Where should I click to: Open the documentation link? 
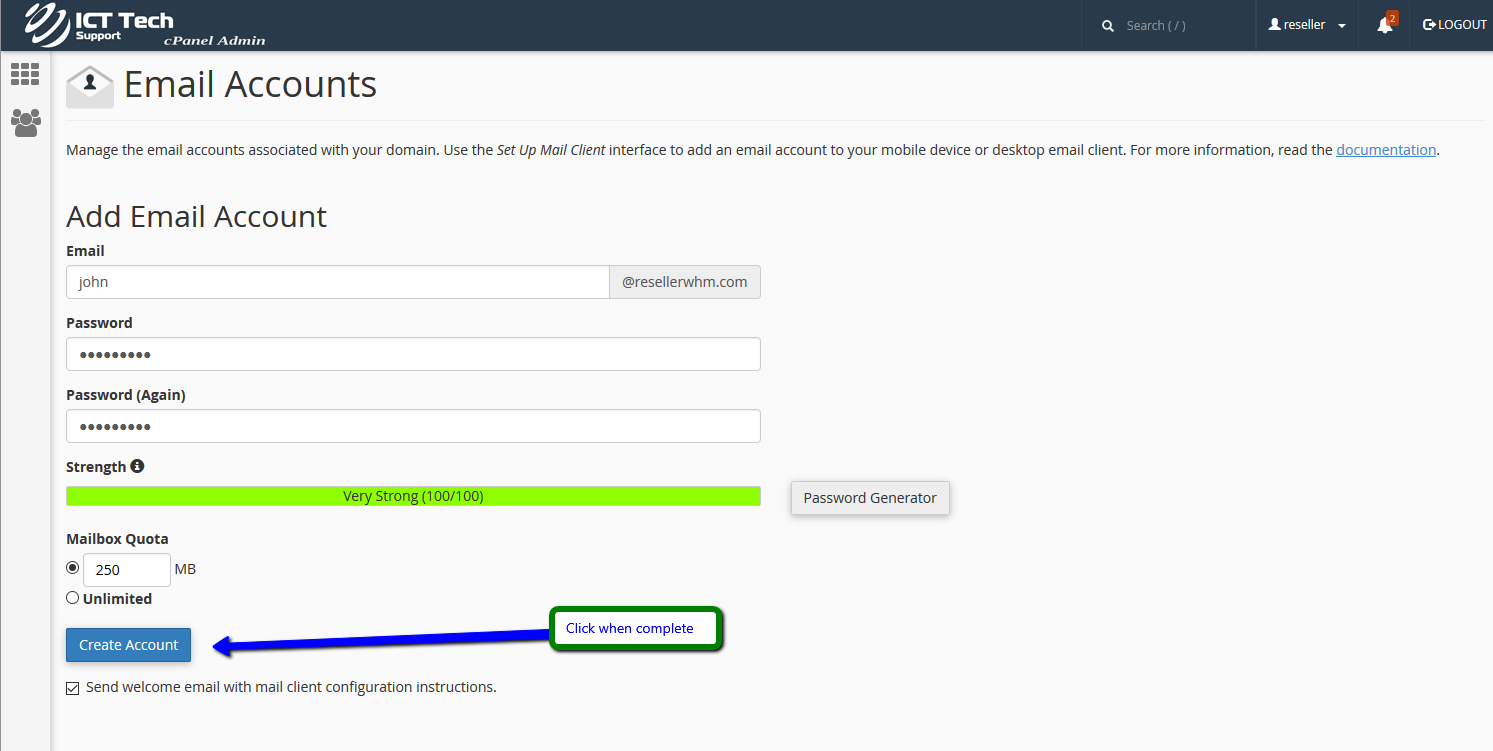(x=1386, y=150)
